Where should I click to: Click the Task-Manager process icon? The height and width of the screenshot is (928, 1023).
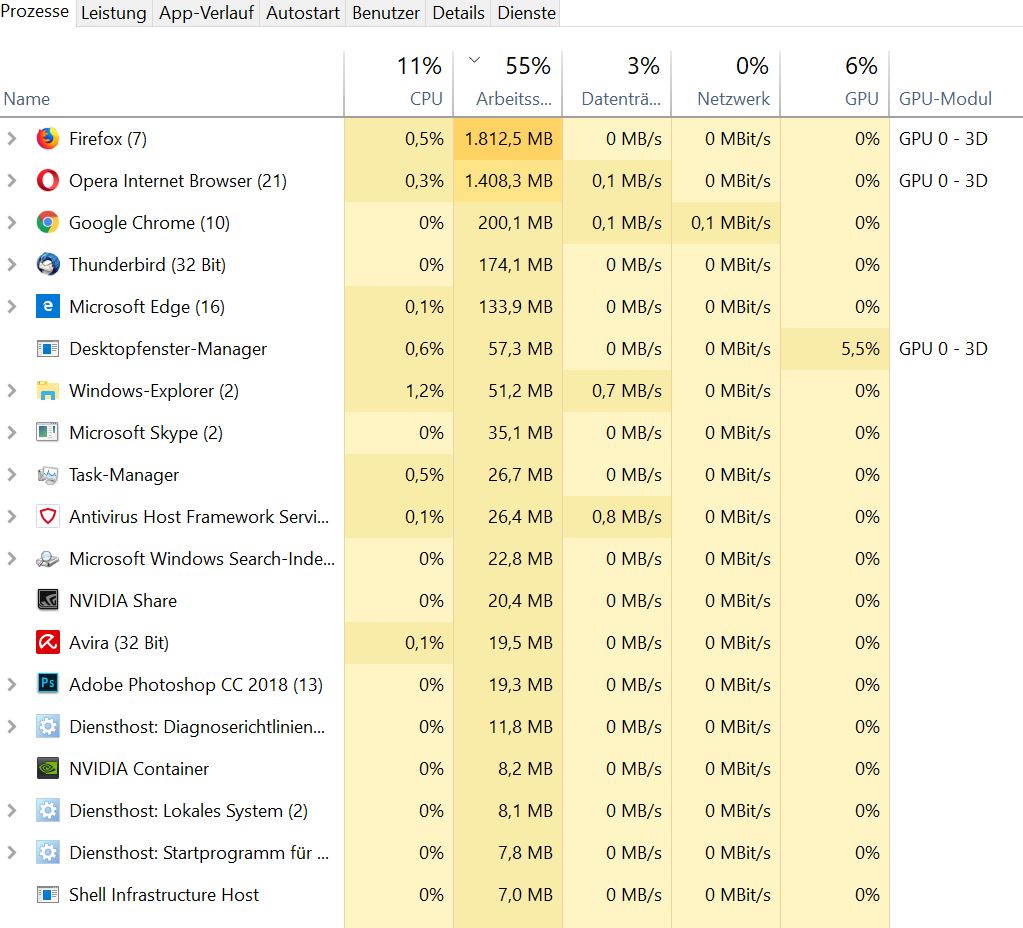click(48, 474)
